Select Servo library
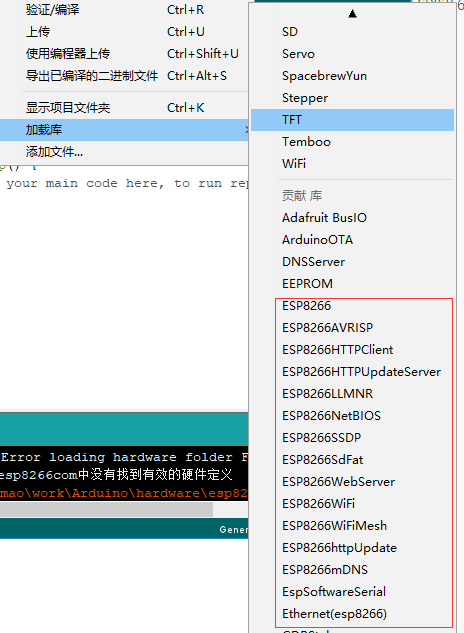 [353, 54]
